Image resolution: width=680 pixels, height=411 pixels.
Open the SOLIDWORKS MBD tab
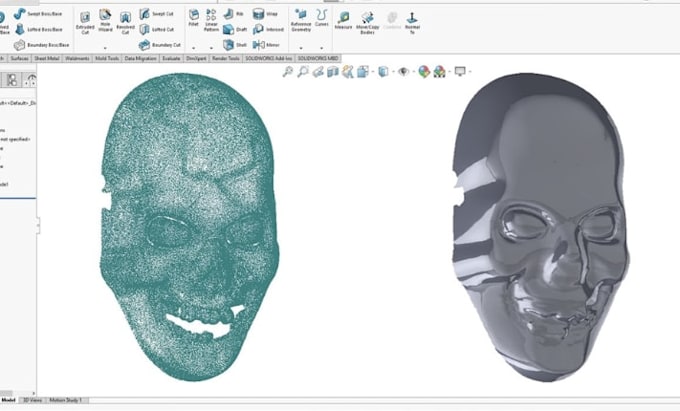[318, 59]
